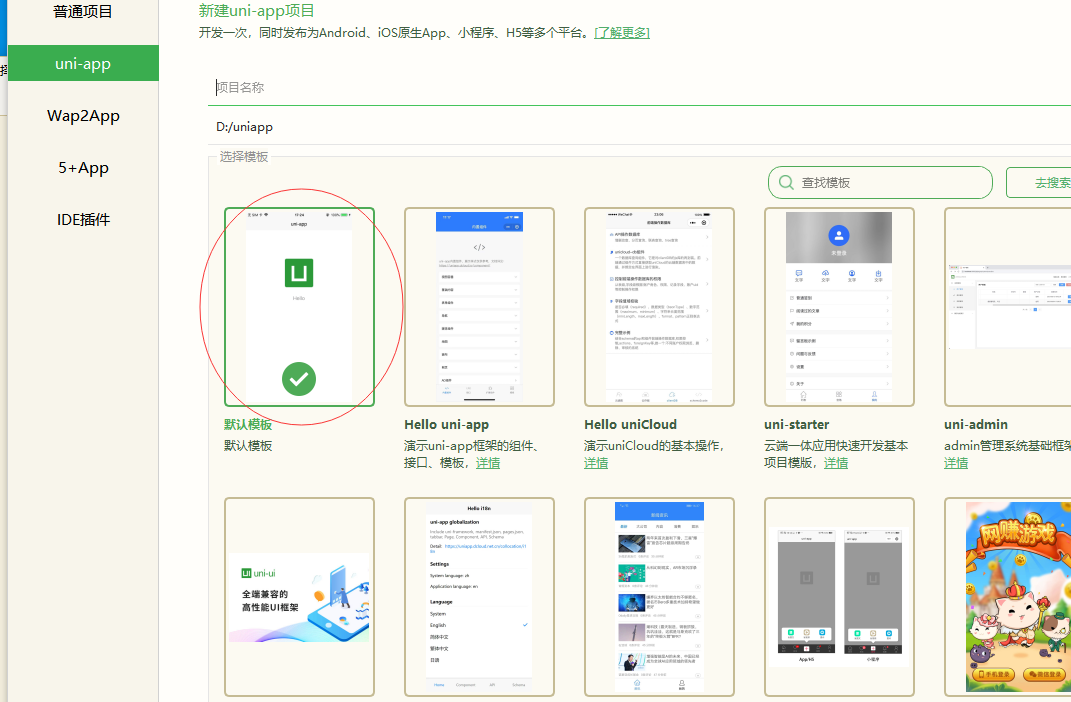
Task: Click the user avatar icon in uni-starter preview
Action: [x=839, y=236]
